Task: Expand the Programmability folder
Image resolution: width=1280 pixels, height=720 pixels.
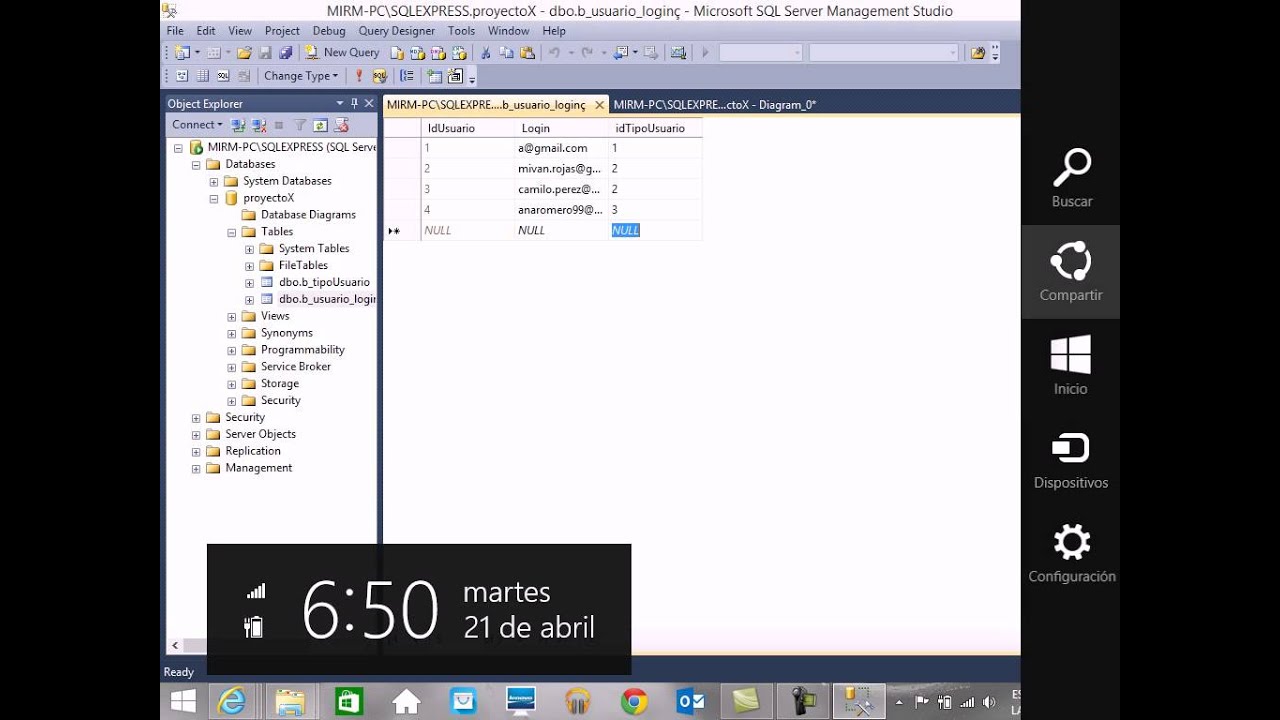Action: tap(232, 350)
